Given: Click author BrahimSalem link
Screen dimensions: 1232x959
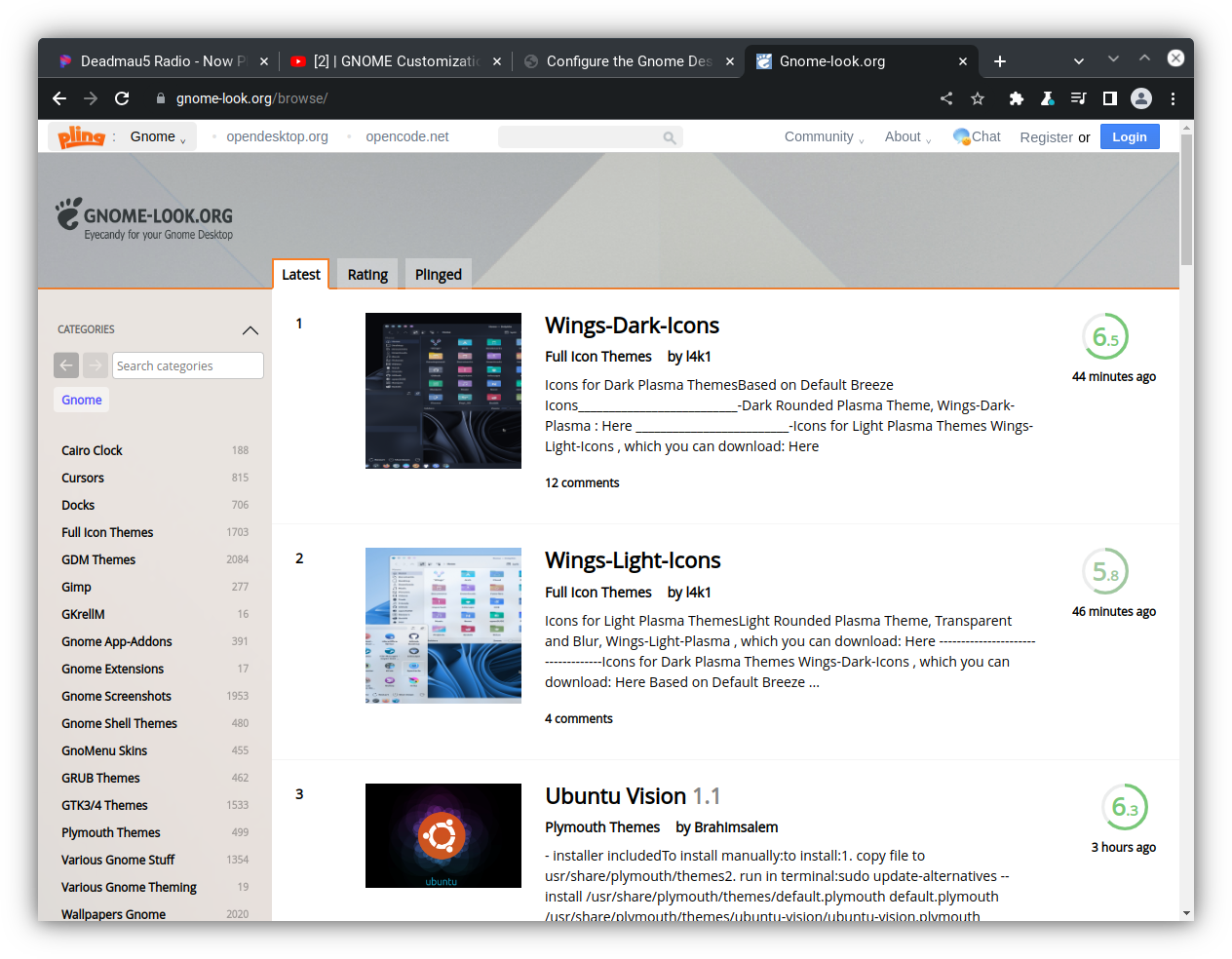Looking at the screenshot, I should 736,827.
